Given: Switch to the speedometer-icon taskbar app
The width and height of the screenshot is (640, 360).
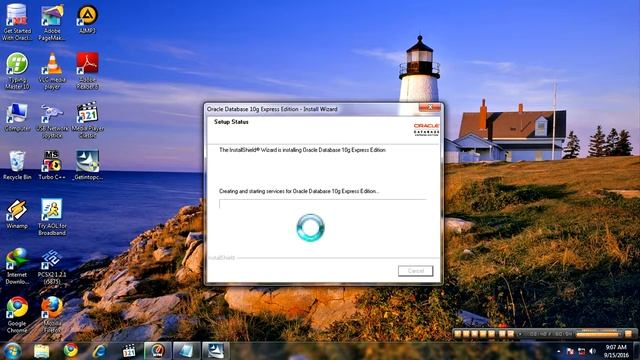Looking at the screenshot, I should tap(158, 351).
